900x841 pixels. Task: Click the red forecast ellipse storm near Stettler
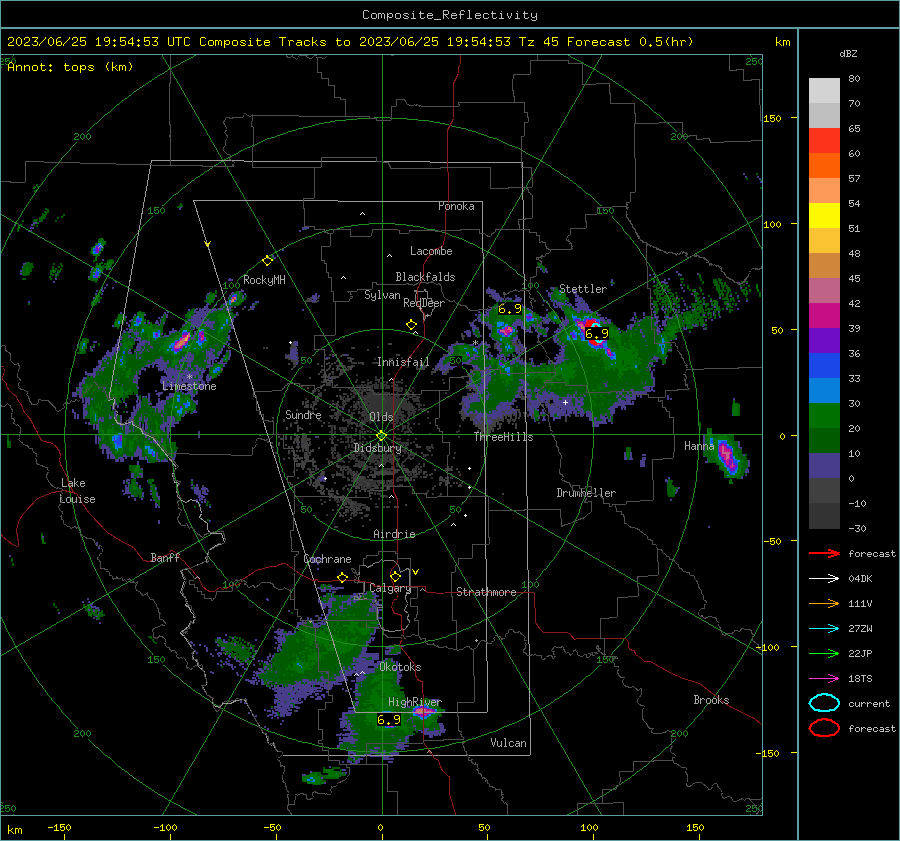(595, 333)
